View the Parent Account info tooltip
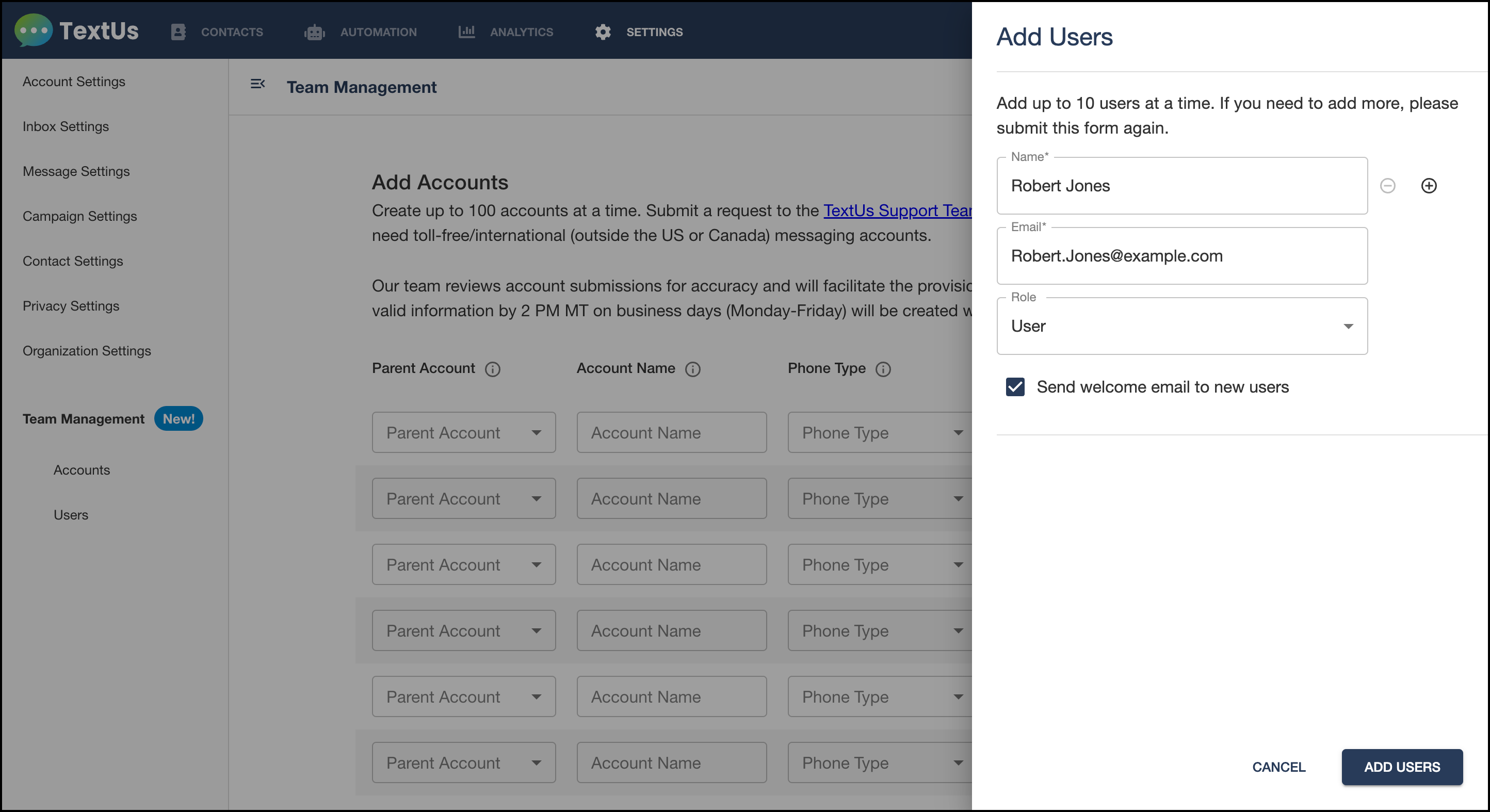 click(493, 369)
